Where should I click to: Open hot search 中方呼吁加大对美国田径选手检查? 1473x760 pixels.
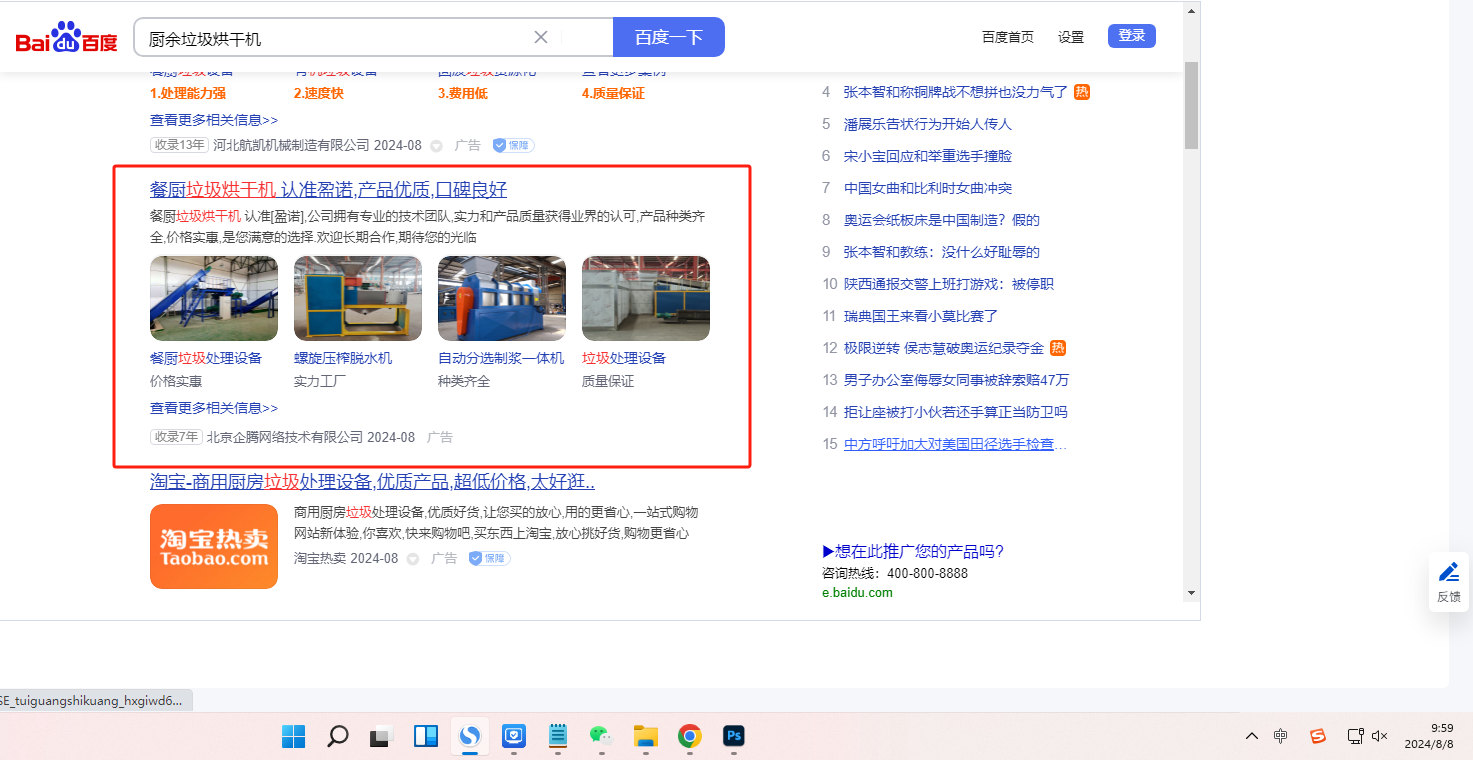tap(955, 444)
